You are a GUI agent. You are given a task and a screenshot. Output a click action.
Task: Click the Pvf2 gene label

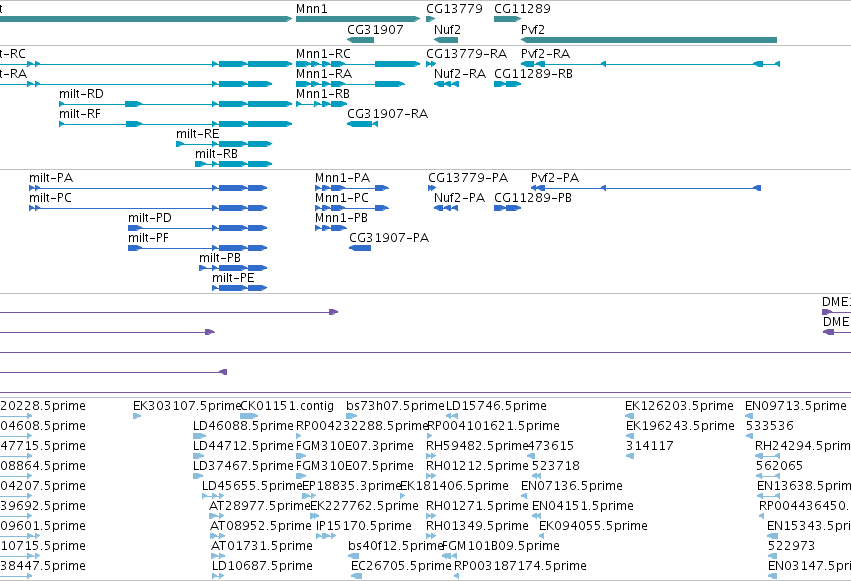pyautogui.click(x=532, y=30)
